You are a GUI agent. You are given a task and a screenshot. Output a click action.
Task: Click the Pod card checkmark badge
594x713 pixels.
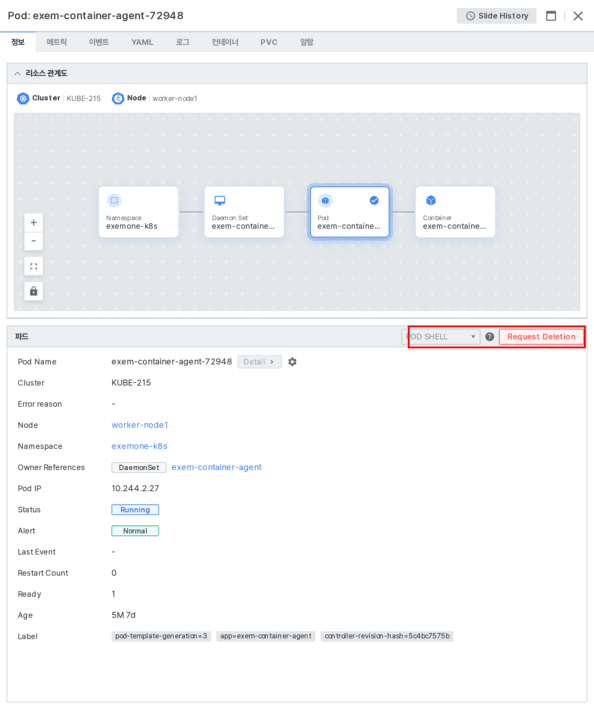374,201
